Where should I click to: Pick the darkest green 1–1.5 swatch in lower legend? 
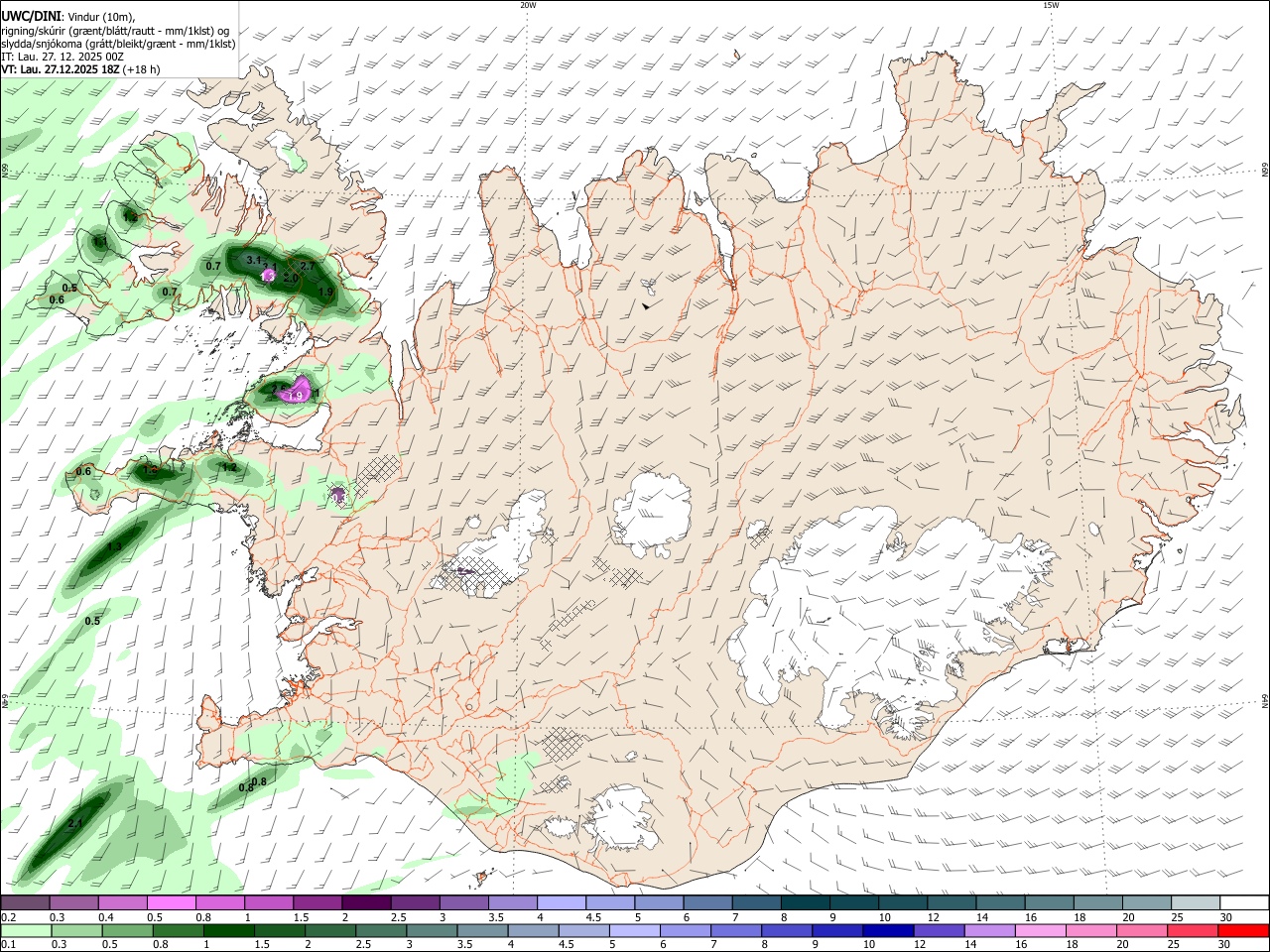(229, 930)
